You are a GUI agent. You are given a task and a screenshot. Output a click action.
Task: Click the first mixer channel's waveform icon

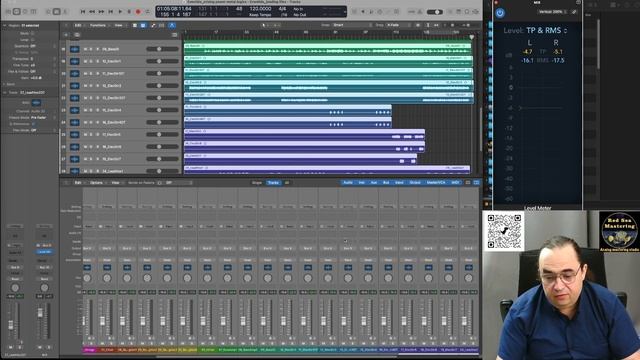point(87,267)
